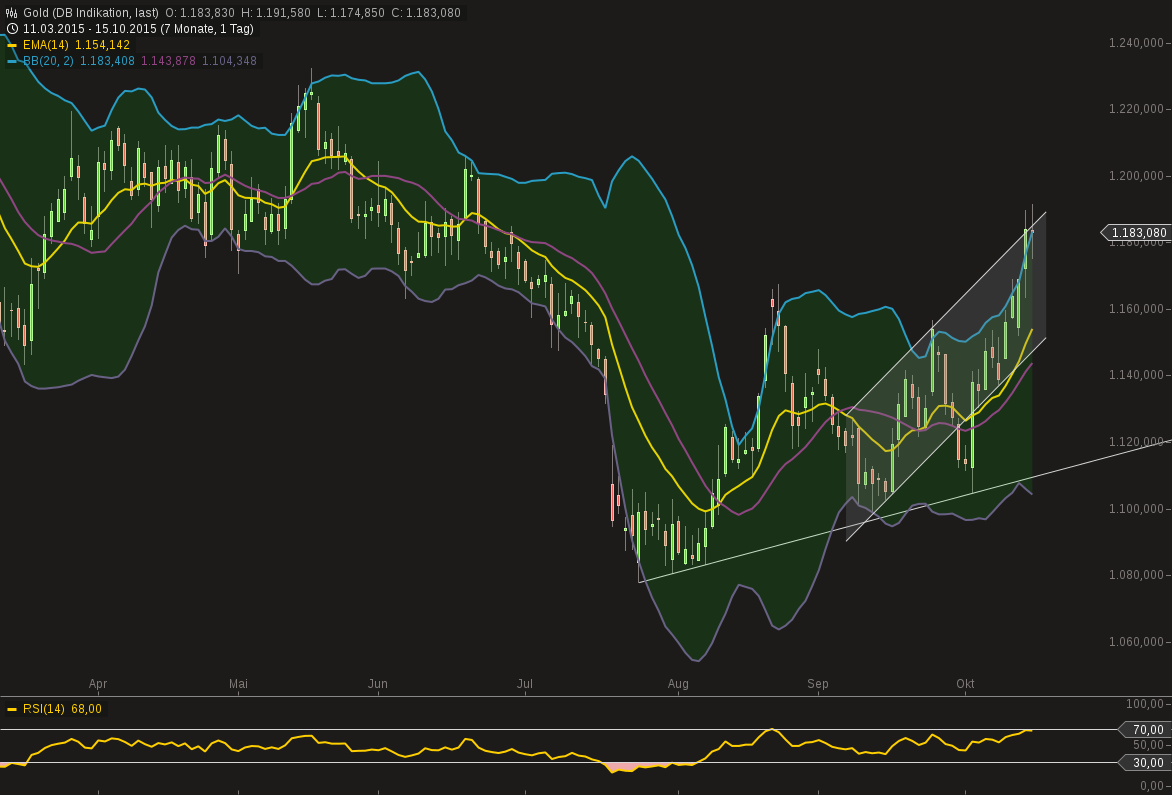The image size is (1172, 795).
Task: Click the clock icon beside the date range
Action: [12, 28]
